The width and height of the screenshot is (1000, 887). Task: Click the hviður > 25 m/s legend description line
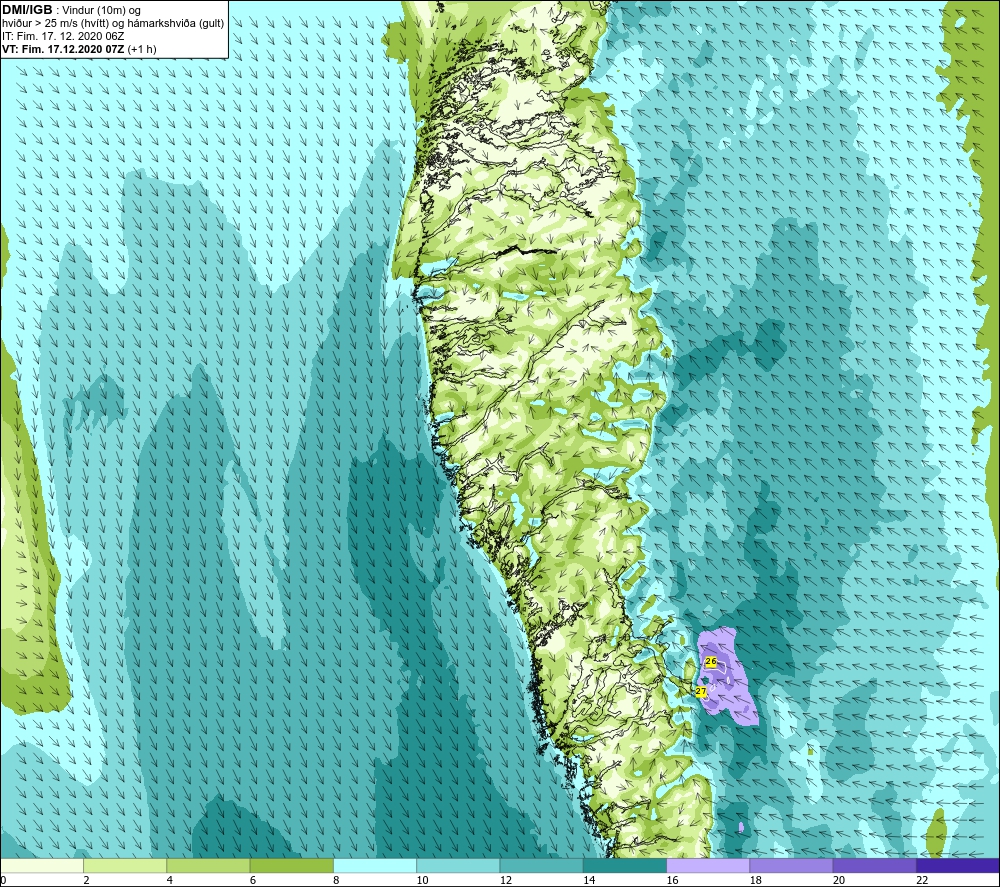pos(113,24)
